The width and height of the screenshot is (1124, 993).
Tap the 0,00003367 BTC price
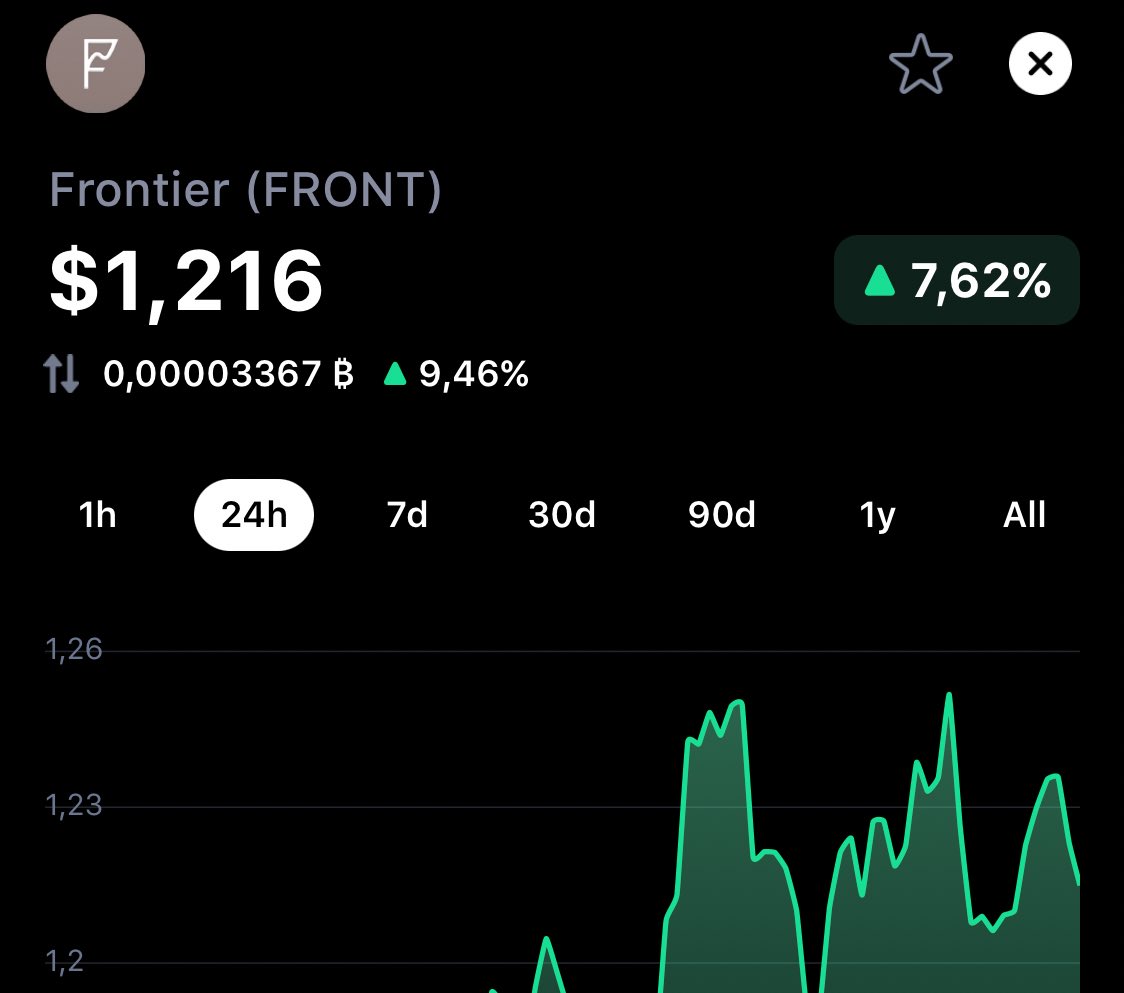coord(229,374)
